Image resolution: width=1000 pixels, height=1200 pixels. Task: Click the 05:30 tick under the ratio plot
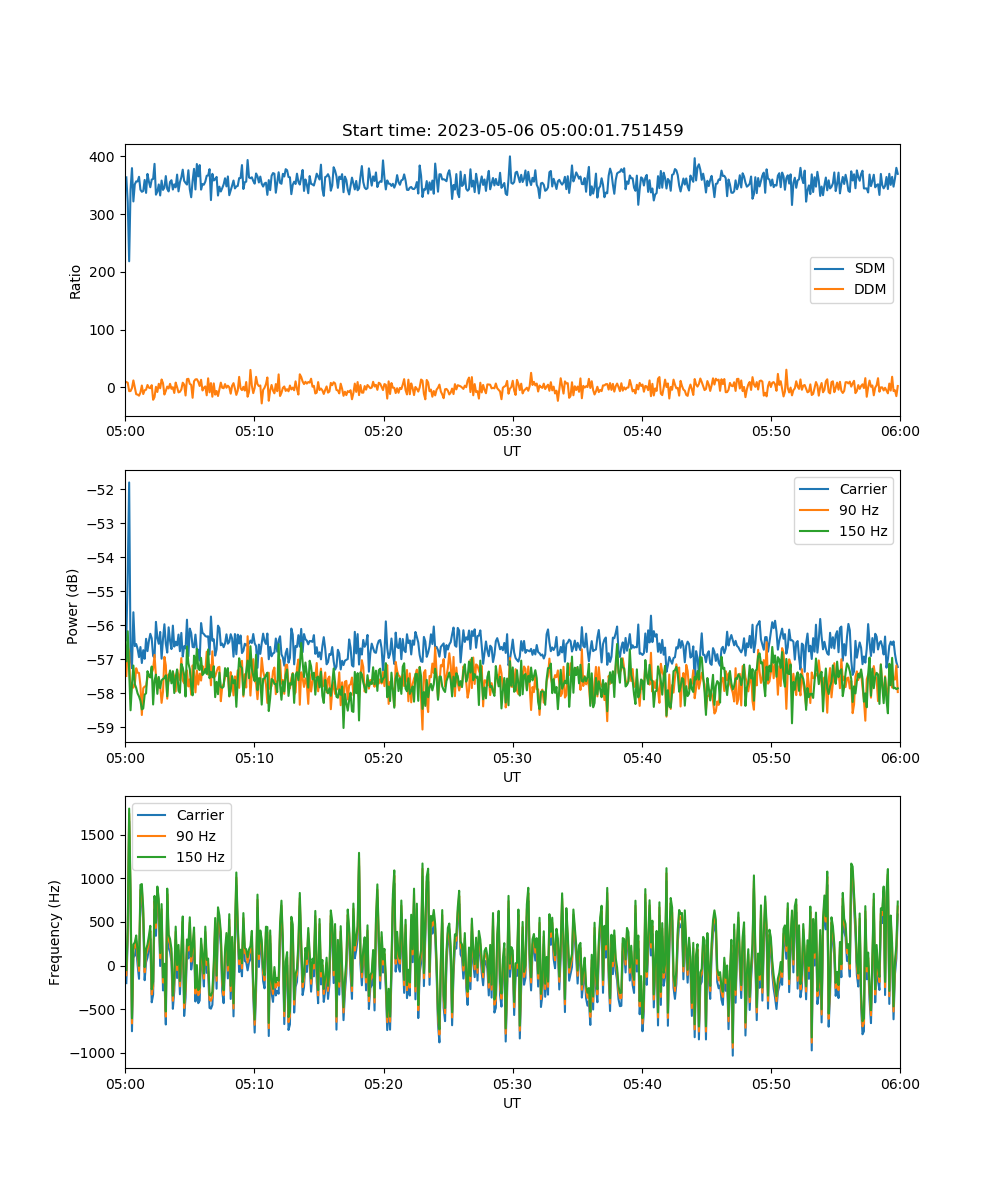[x=512, y=431]
